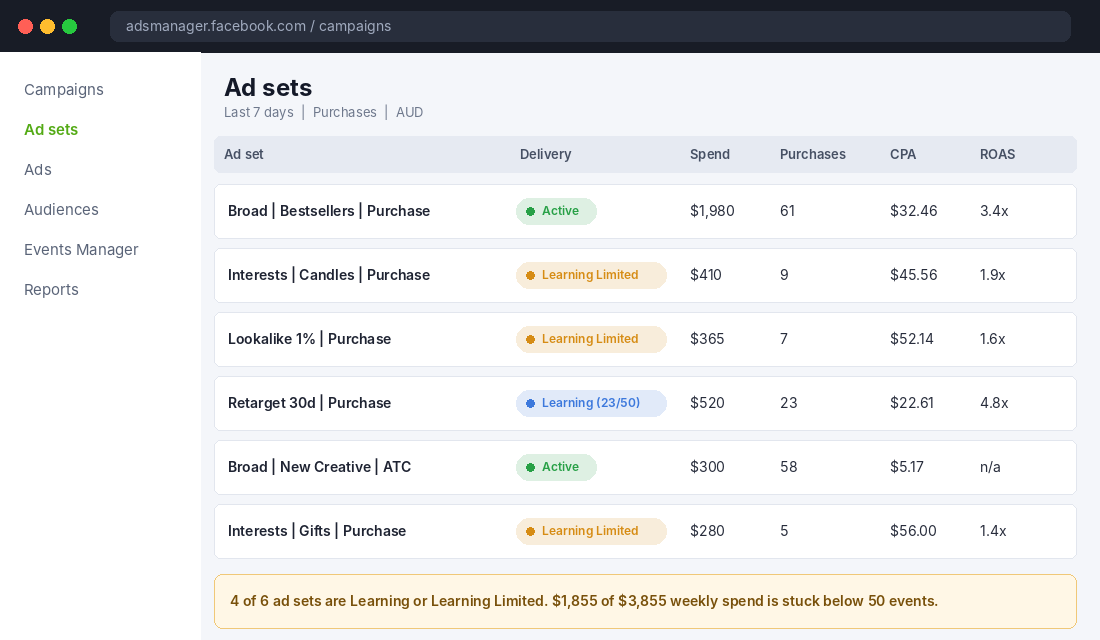The width and height of the screenshot is (1100, 640).
Task: Click the $1,980 spend value
Action: pyautogui.click(x=712, y=211)
